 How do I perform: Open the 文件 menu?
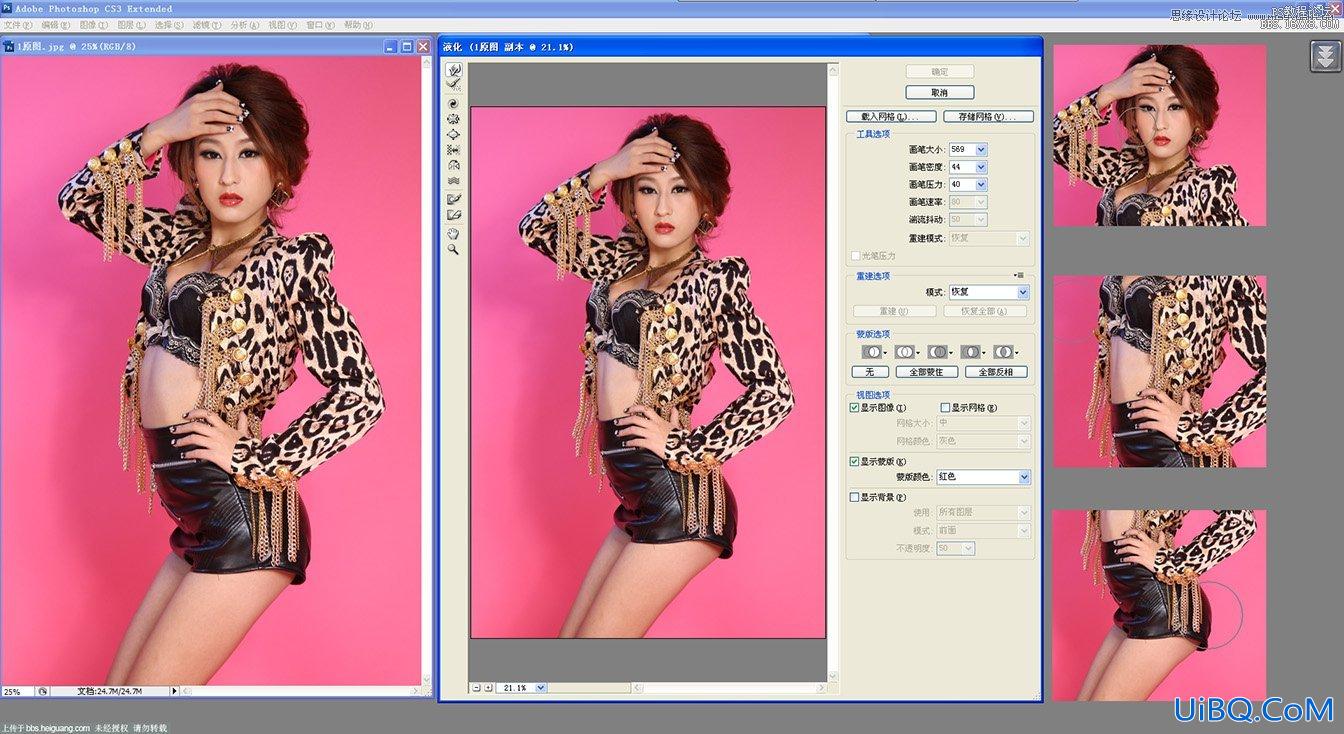click(x=19, y=25)
